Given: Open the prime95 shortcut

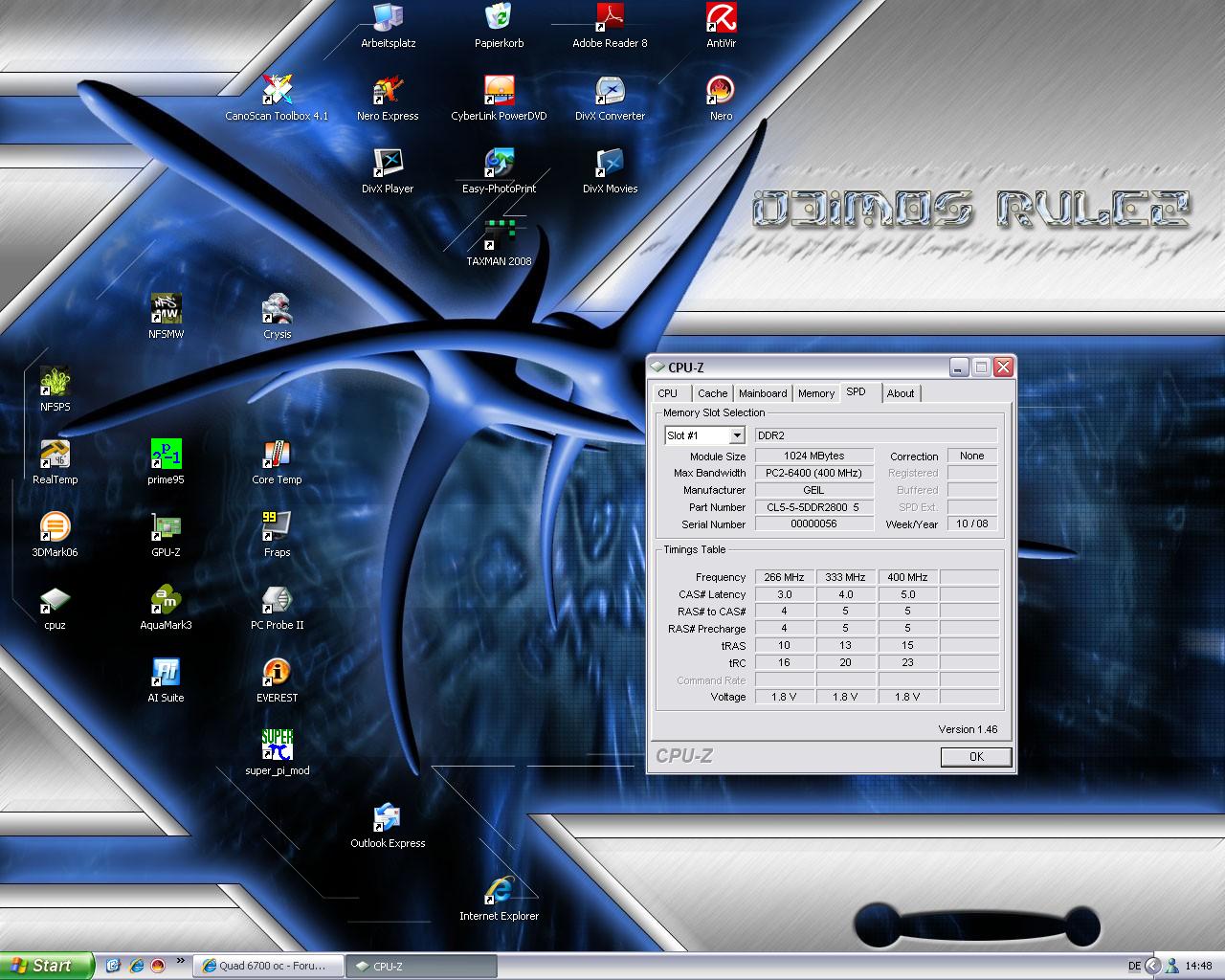Looking at the screenshot, I should 166,461.
